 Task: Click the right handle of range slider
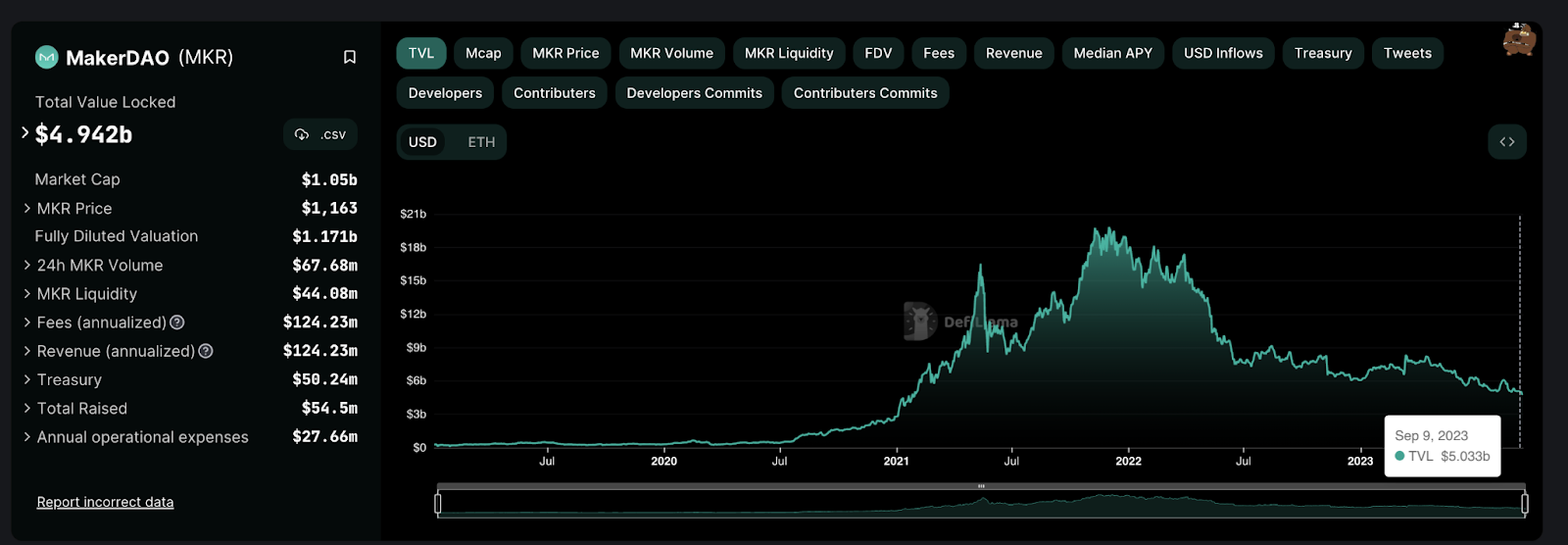coord(1525,504)
